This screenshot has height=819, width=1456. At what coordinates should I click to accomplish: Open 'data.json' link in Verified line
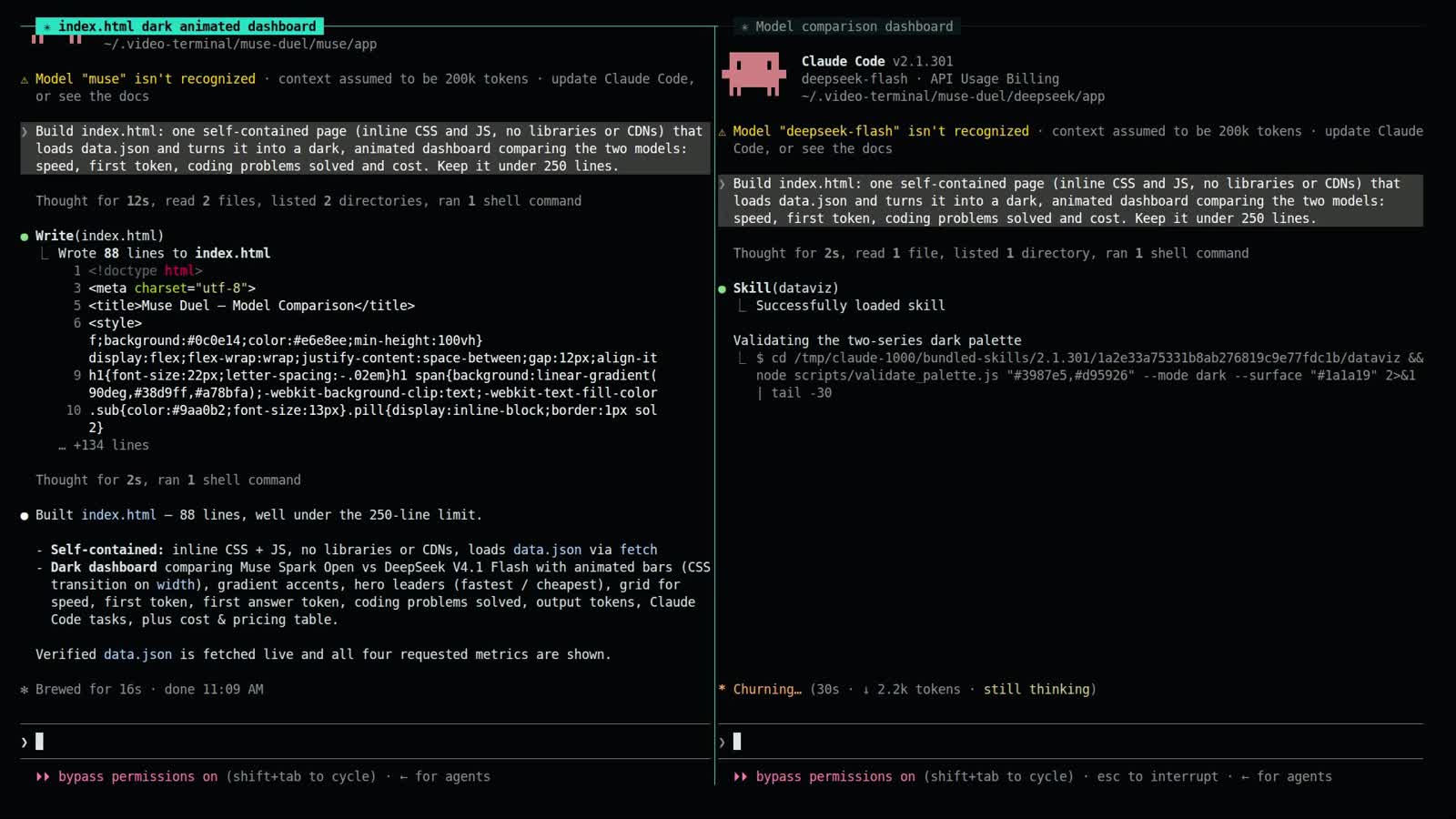(137, 654)
